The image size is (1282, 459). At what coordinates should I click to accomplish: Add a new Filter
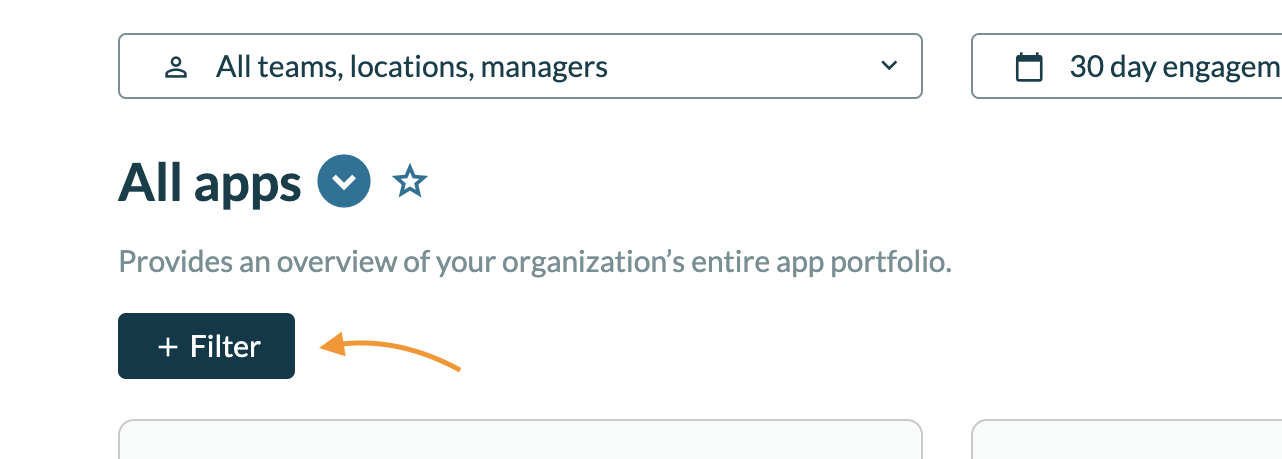[206, 346]
